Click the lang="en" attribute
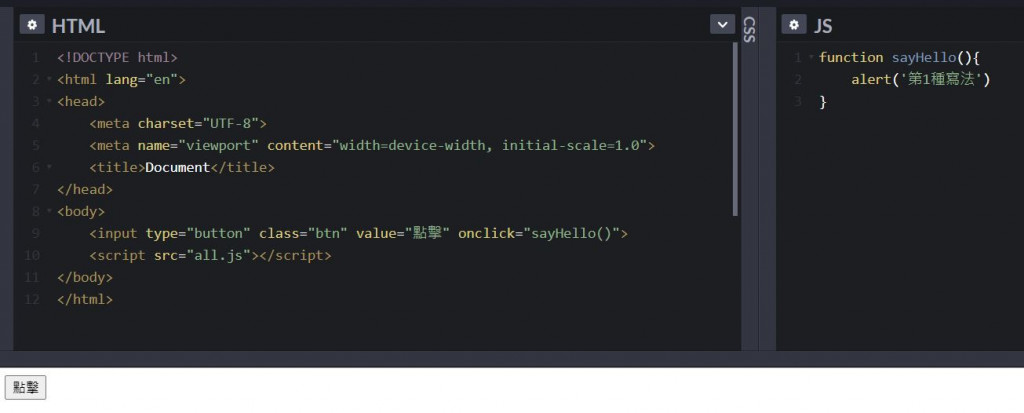Screen dimensions: 1024x413 142,80
